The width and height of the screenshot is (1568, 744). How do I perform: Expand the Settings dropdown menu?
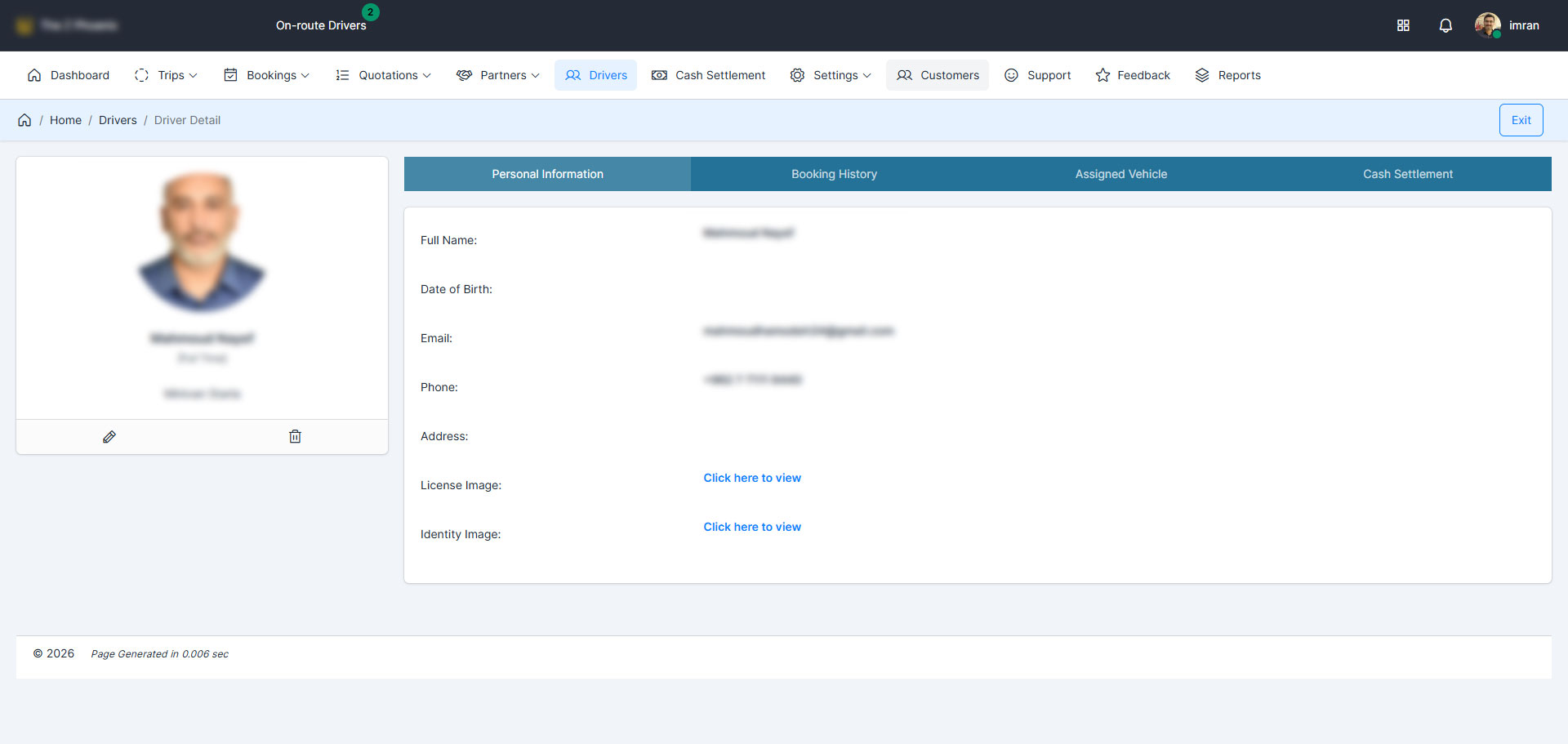[831, 75]
